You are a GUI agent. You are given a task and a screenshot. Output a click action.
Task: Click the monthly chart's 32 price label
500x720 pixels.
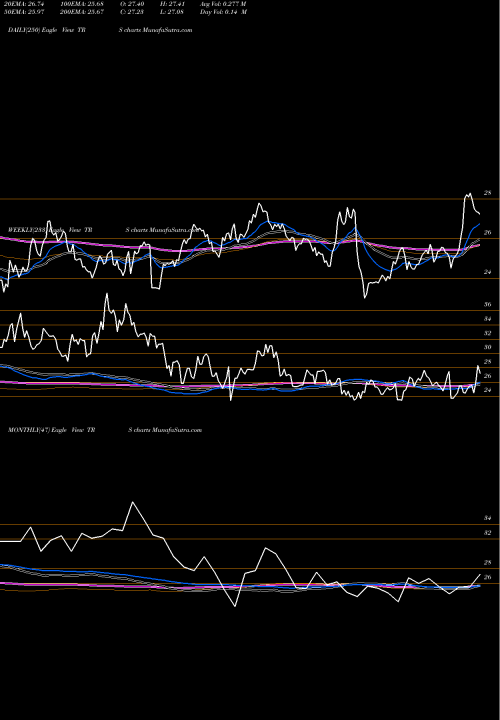tap(488, 533)
